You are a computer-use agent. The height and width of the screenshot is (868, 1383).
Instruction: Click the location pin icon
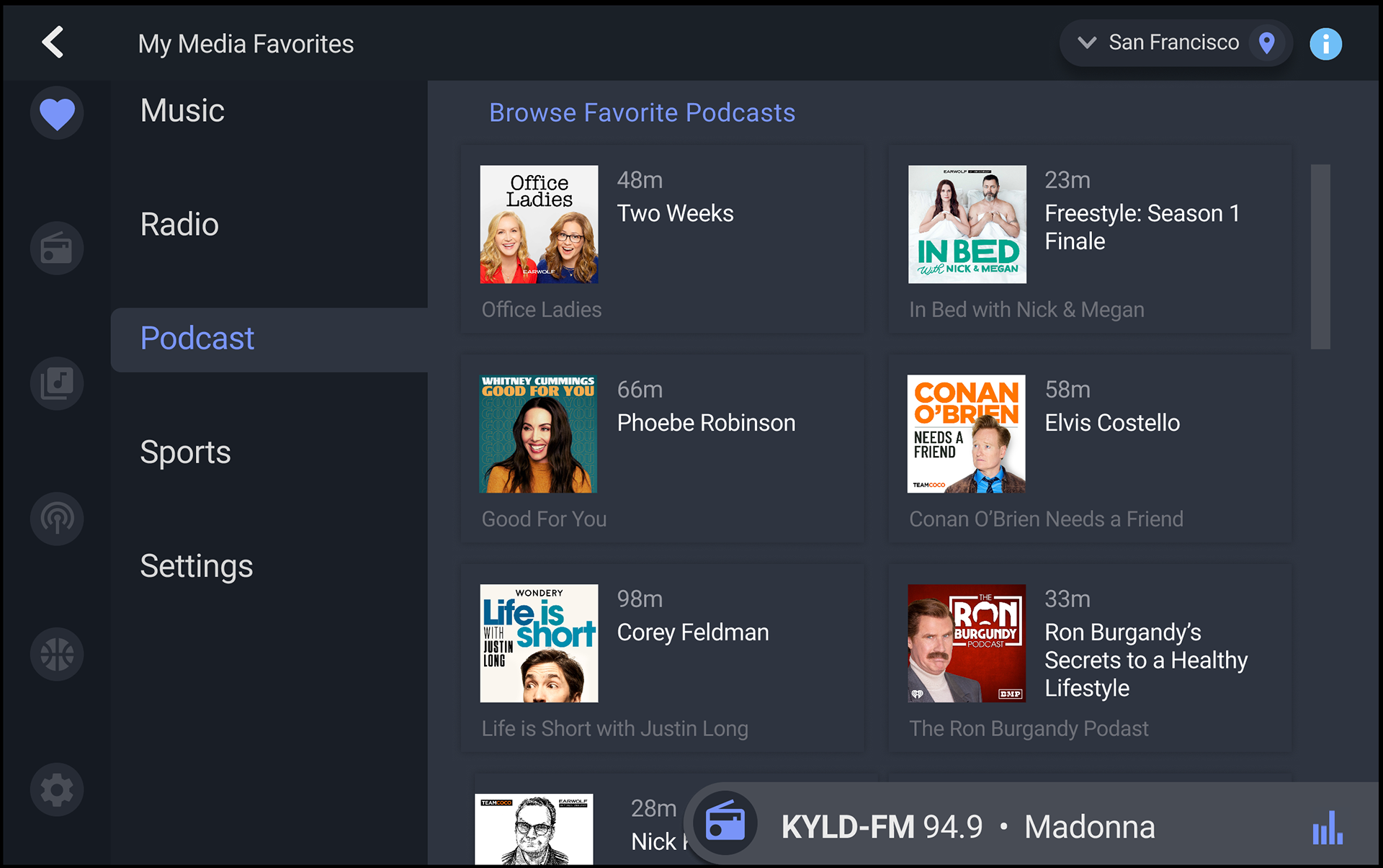[1266, 43]
